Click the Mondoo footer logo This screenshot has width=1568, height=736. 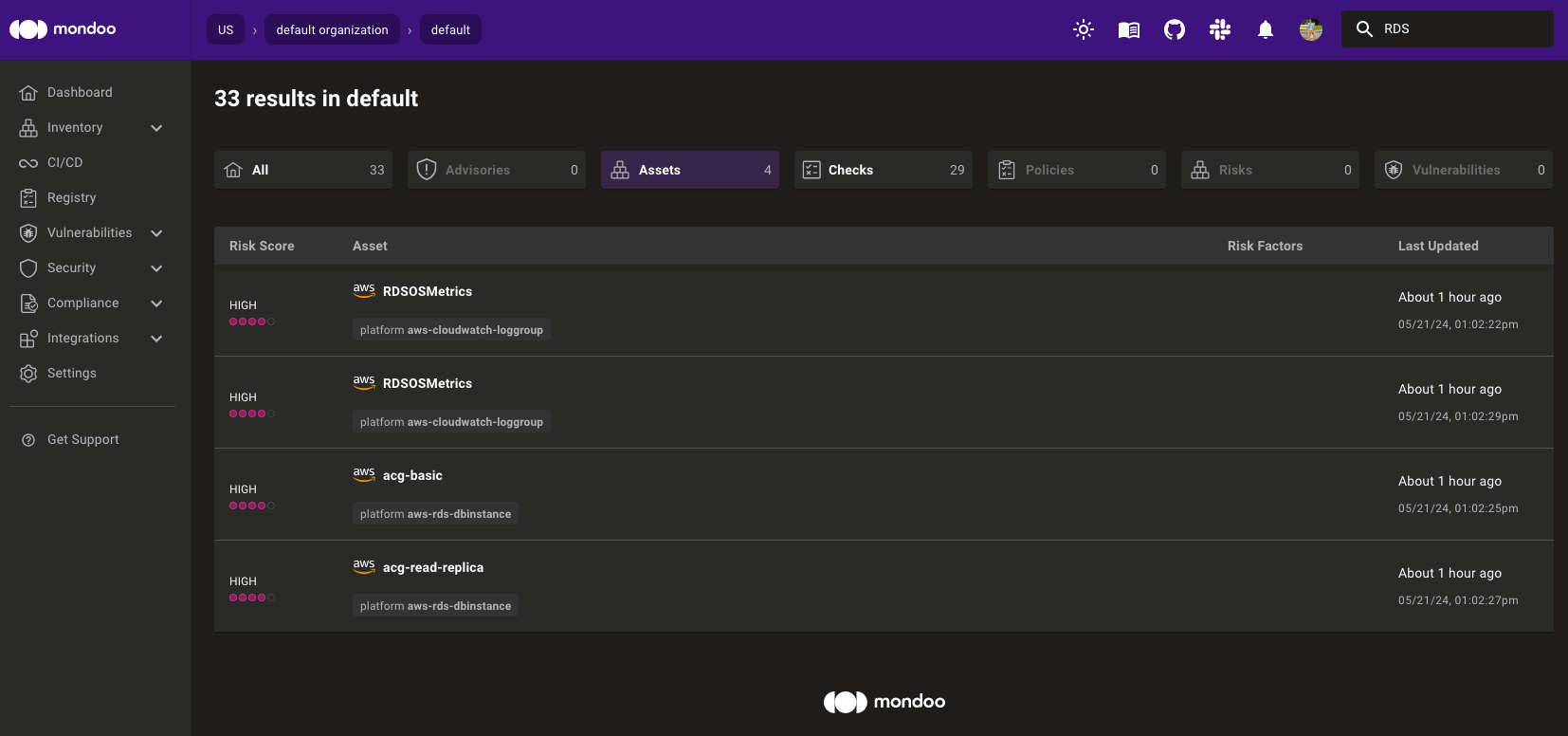pos(884,702)
